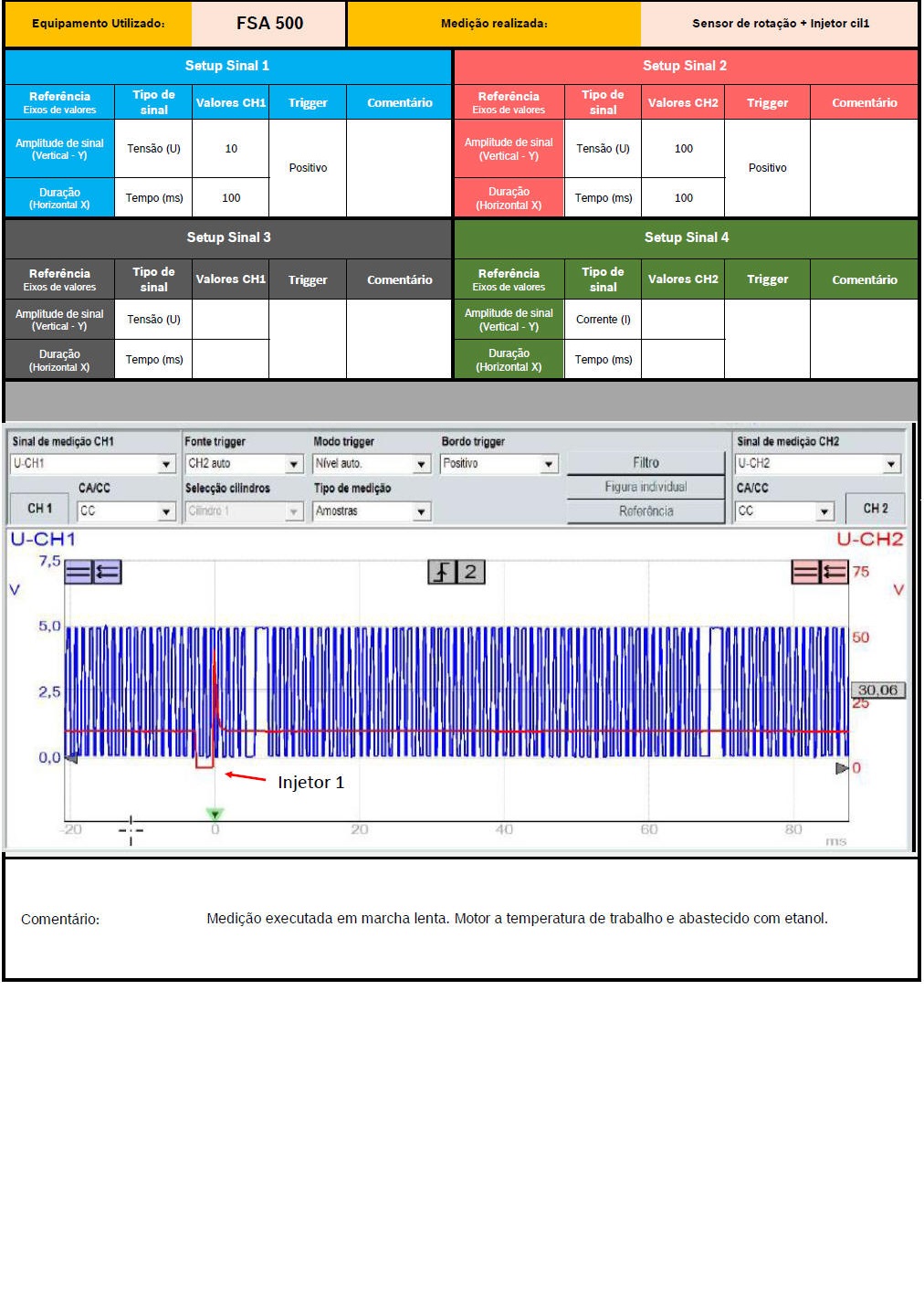
Task: Toggle the CH 1 channel button
Action: tap(40, 509)
